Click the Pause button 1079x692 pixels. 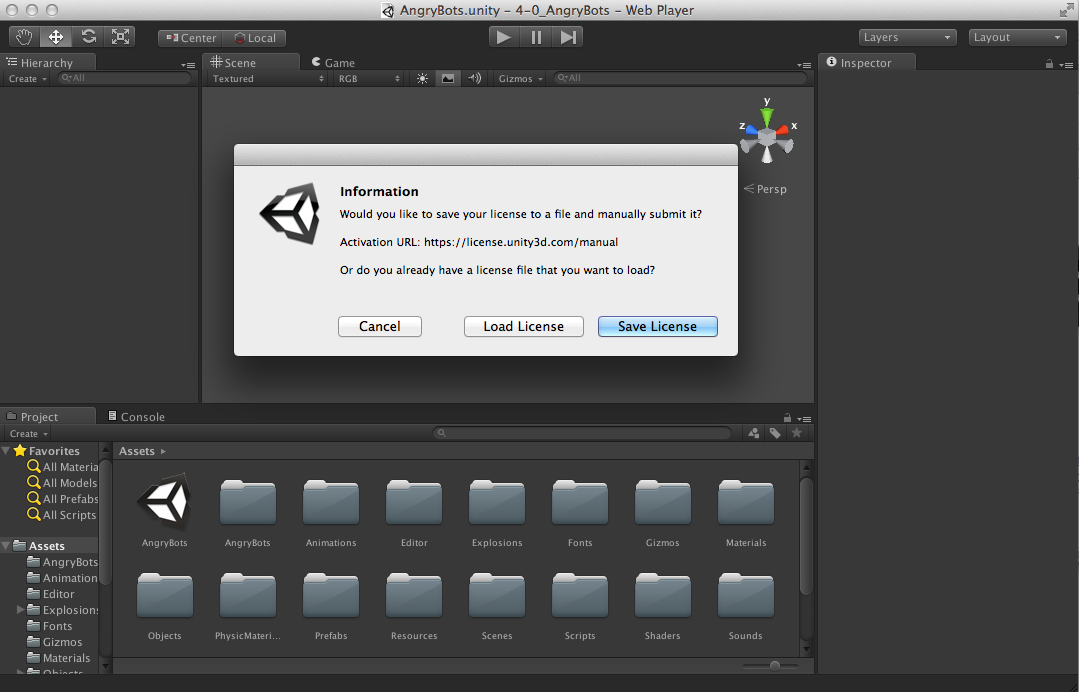tap(536, 37)
